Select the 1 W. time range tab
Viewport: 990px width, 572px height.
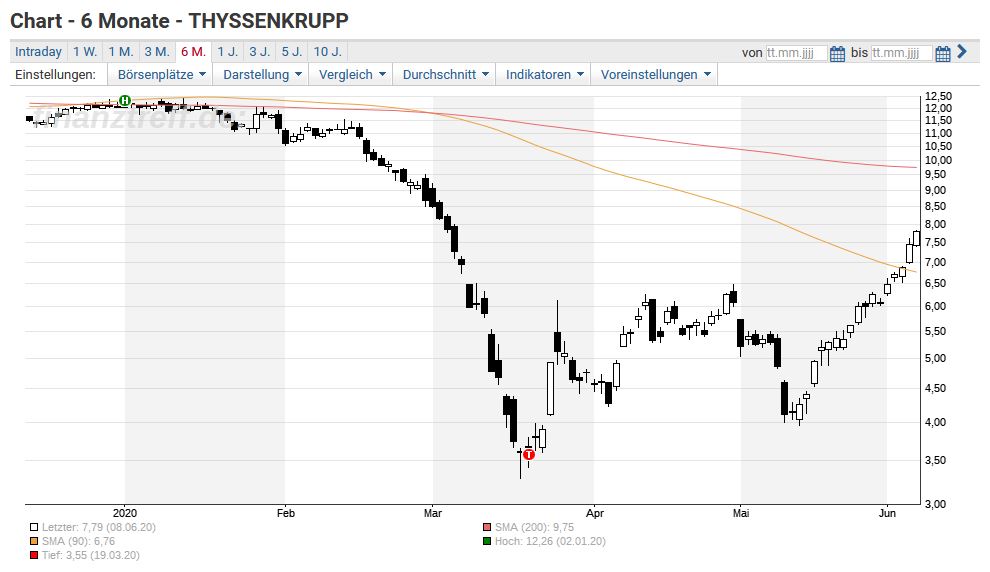tap(85, 52)
